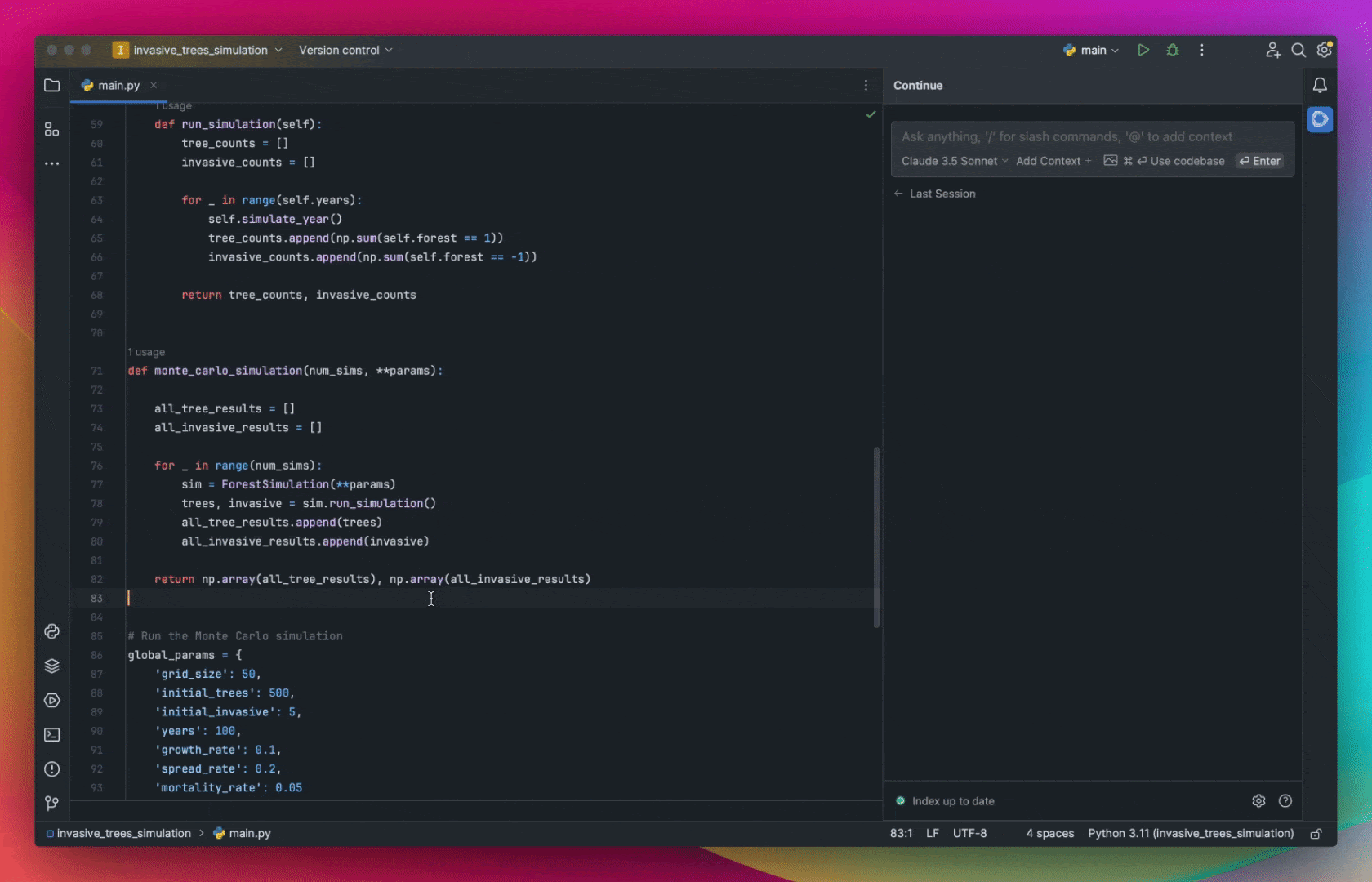
Task: Click the Run green play button
Action: click(x=1143, y=50)
